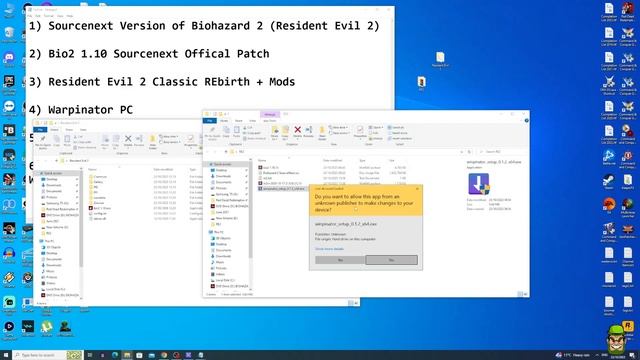
Task: Open Notepad Format menu
Action: [x=49, y=16]
